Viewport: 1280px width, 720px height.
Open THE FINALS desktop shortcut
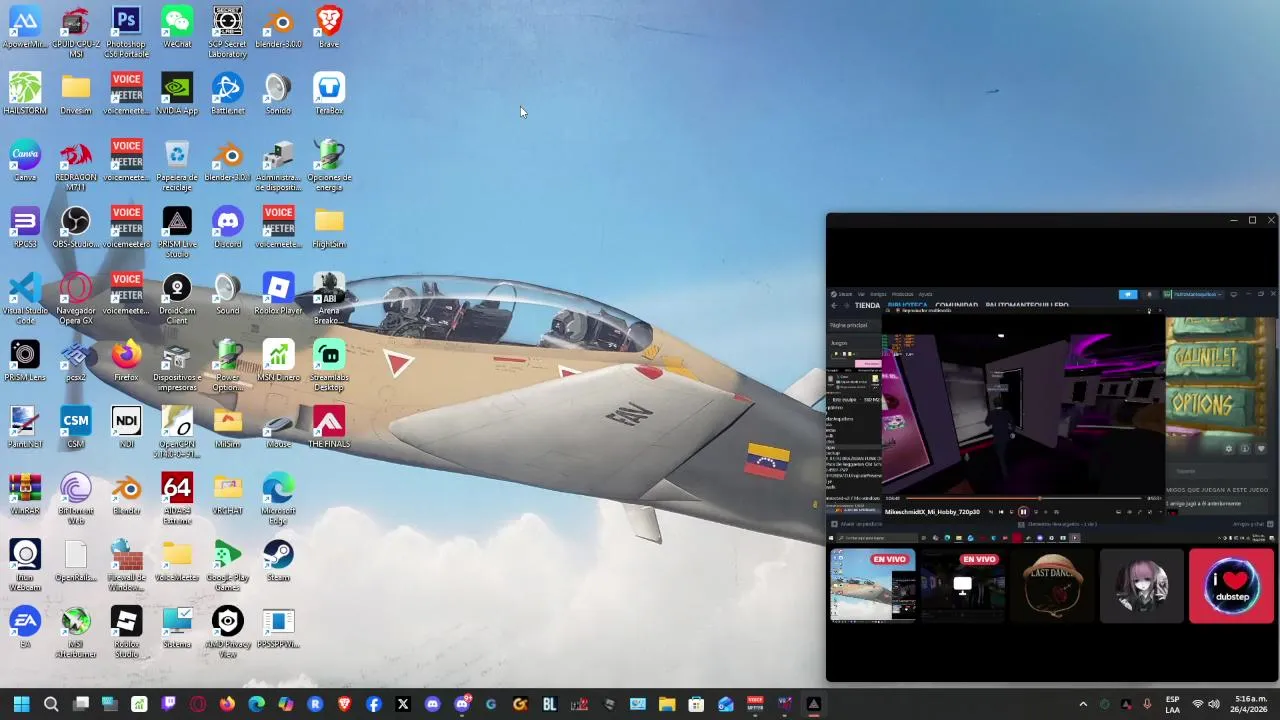click(x=329, y=428)
